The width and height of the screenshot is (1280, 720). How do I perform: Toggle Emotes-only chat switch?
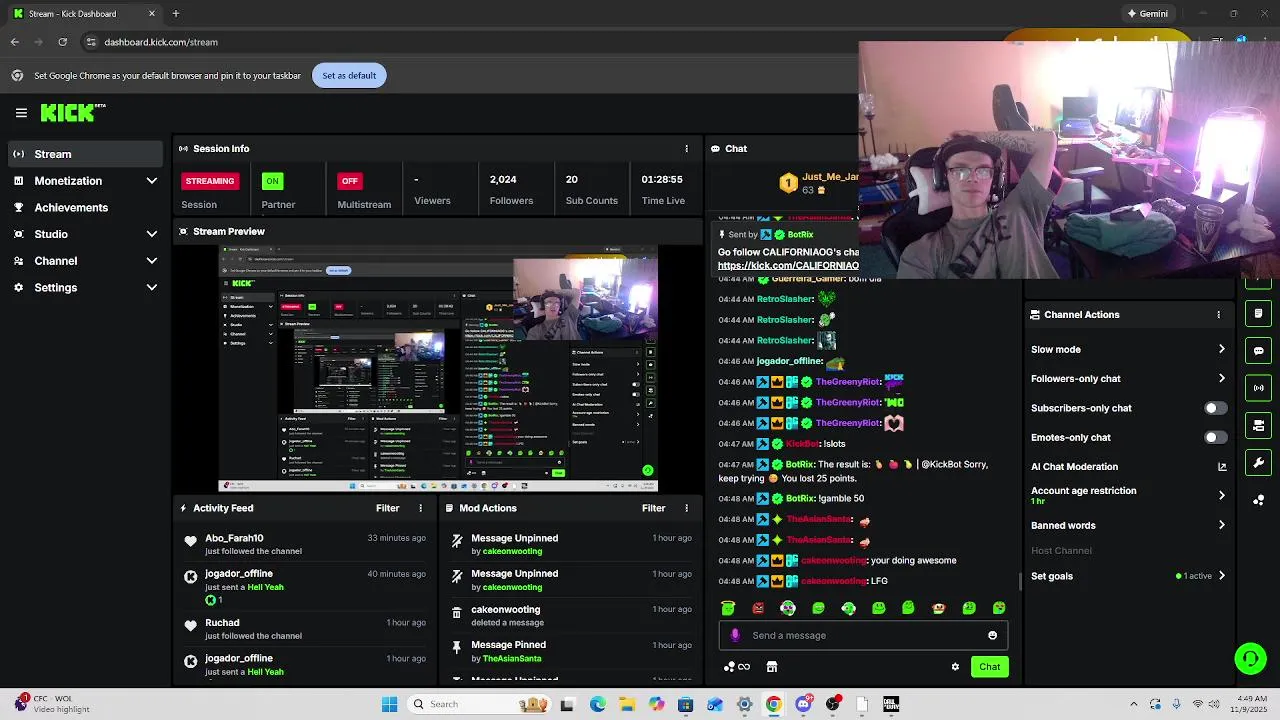(x=1215, y=437)
